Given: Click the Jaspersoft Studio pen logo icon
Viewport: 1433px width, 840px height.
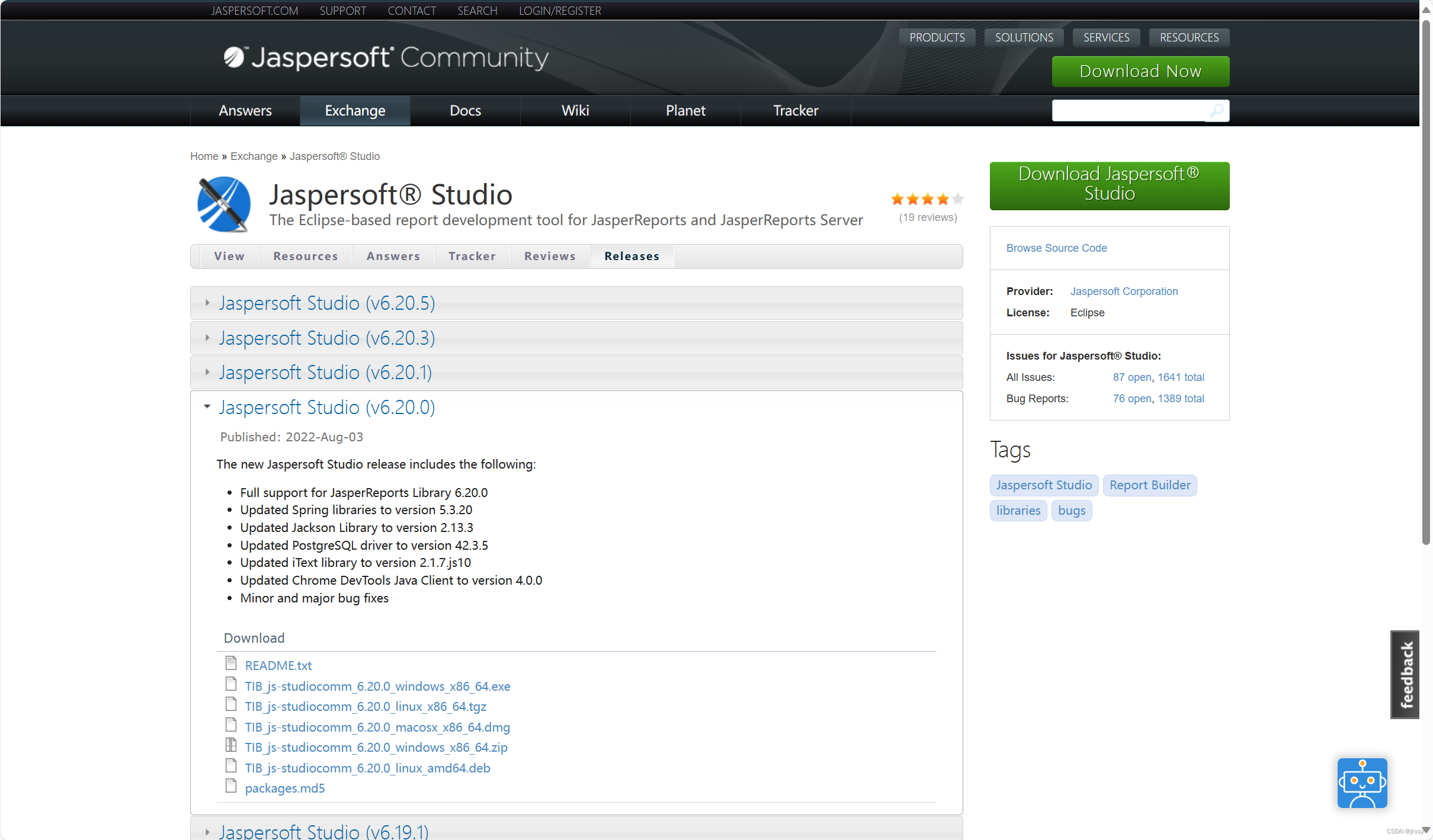Looking at the screenshot, I should coord(223,204).
